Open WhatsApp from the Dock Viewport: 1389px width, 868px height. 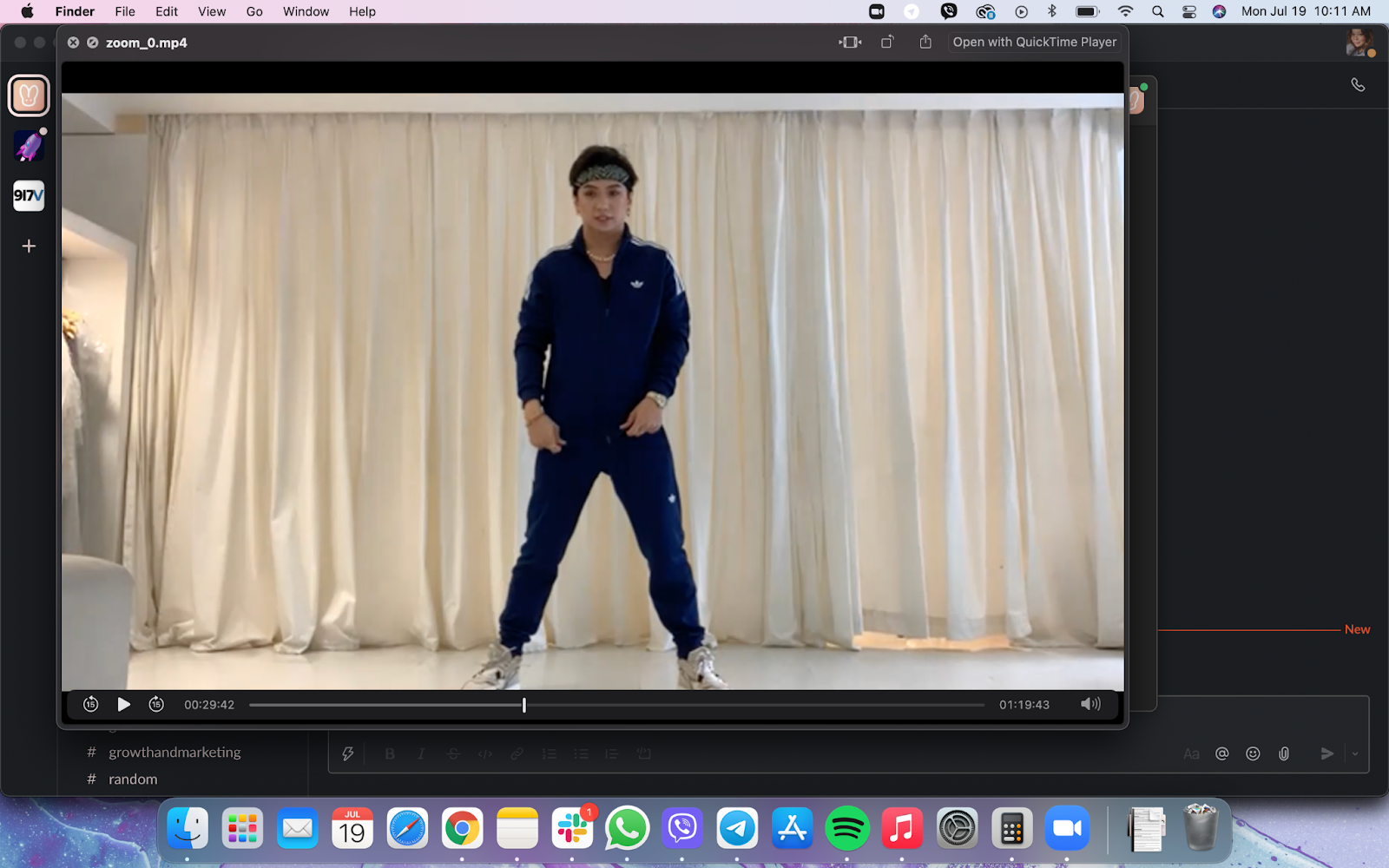tap(627, 829)
